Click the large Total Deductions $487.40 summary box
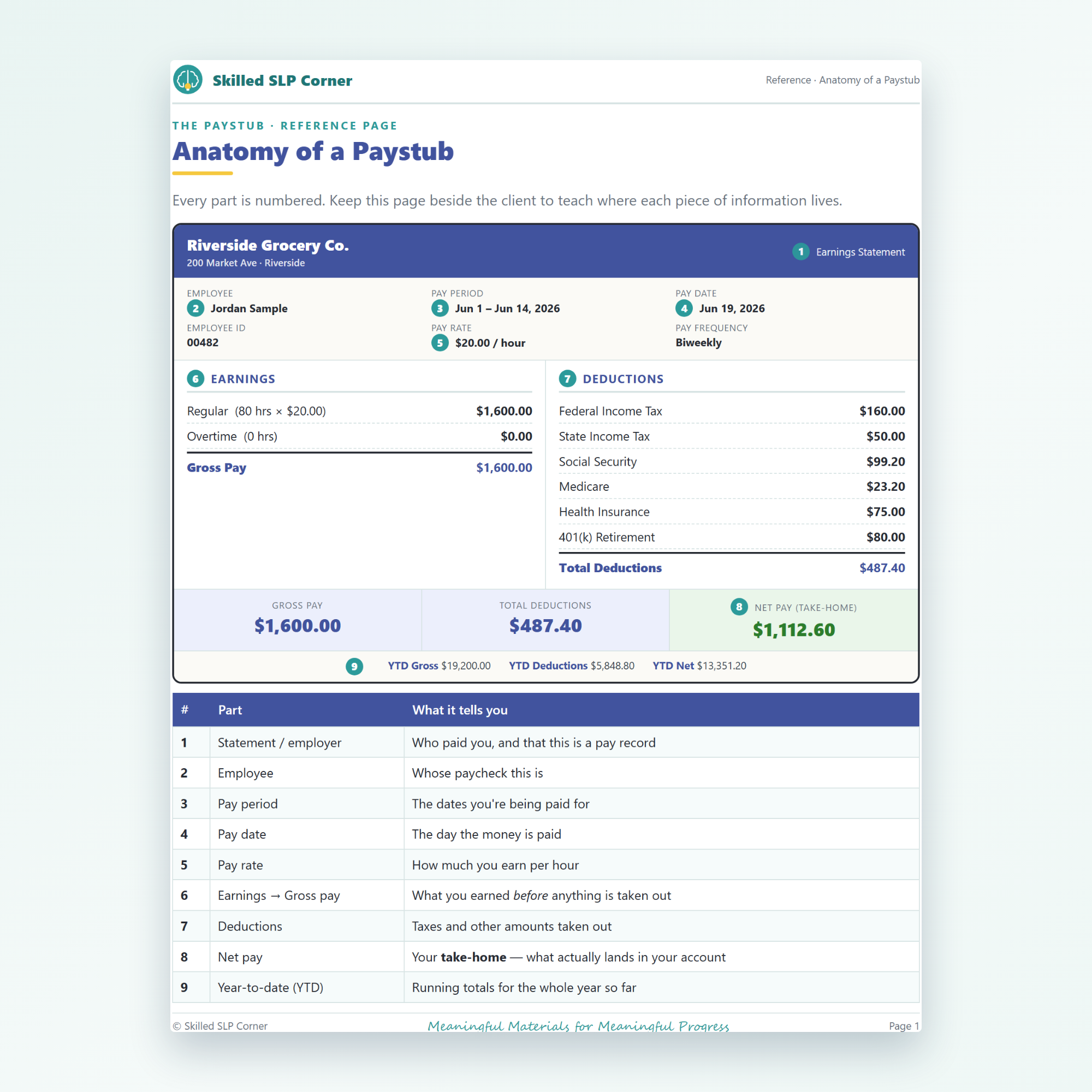1092x1092 pixels. coord(545,620)
